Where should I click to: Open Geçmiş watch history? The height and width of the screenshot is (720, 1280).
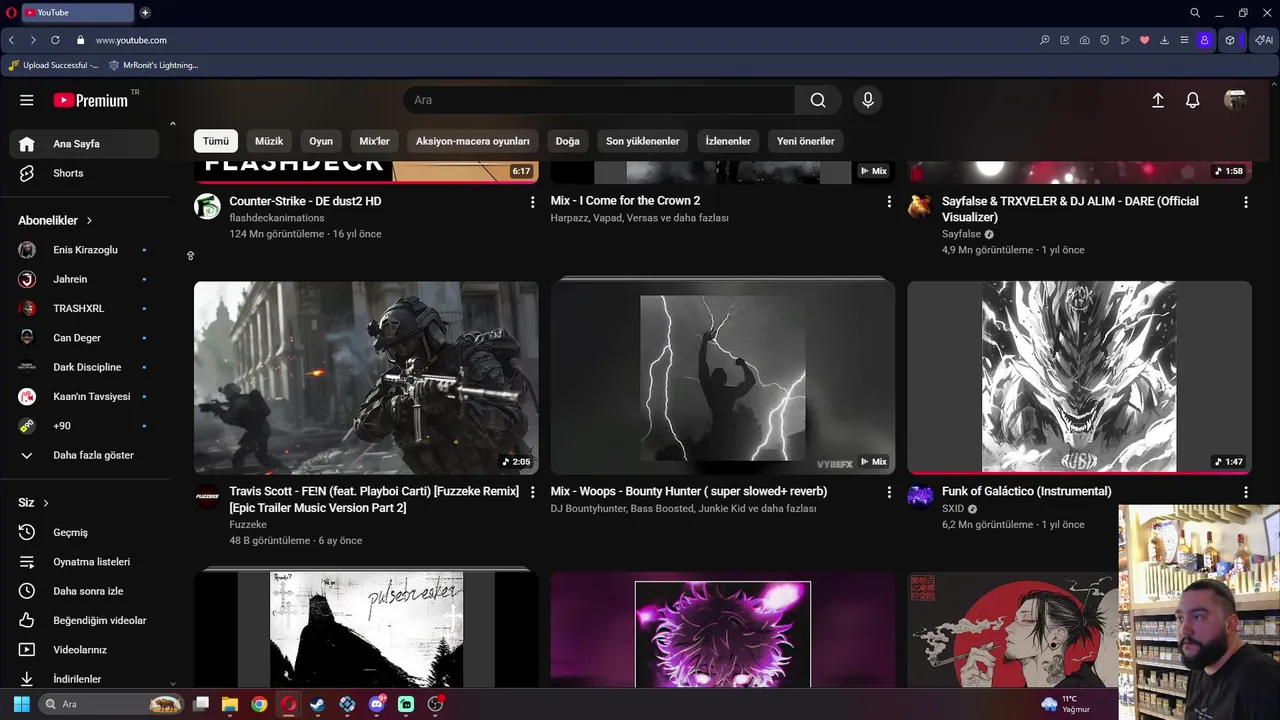(x=84, y=532)
